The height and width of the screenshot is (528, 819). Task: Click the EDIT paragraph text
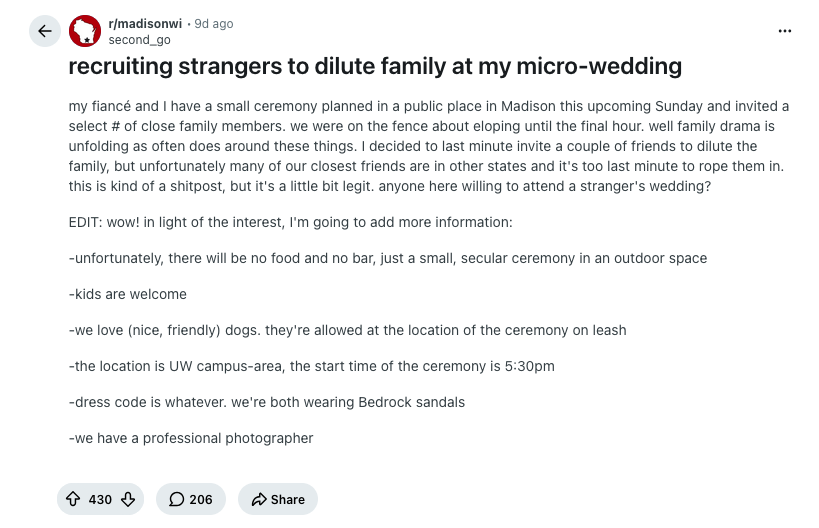tap(290, 222)
